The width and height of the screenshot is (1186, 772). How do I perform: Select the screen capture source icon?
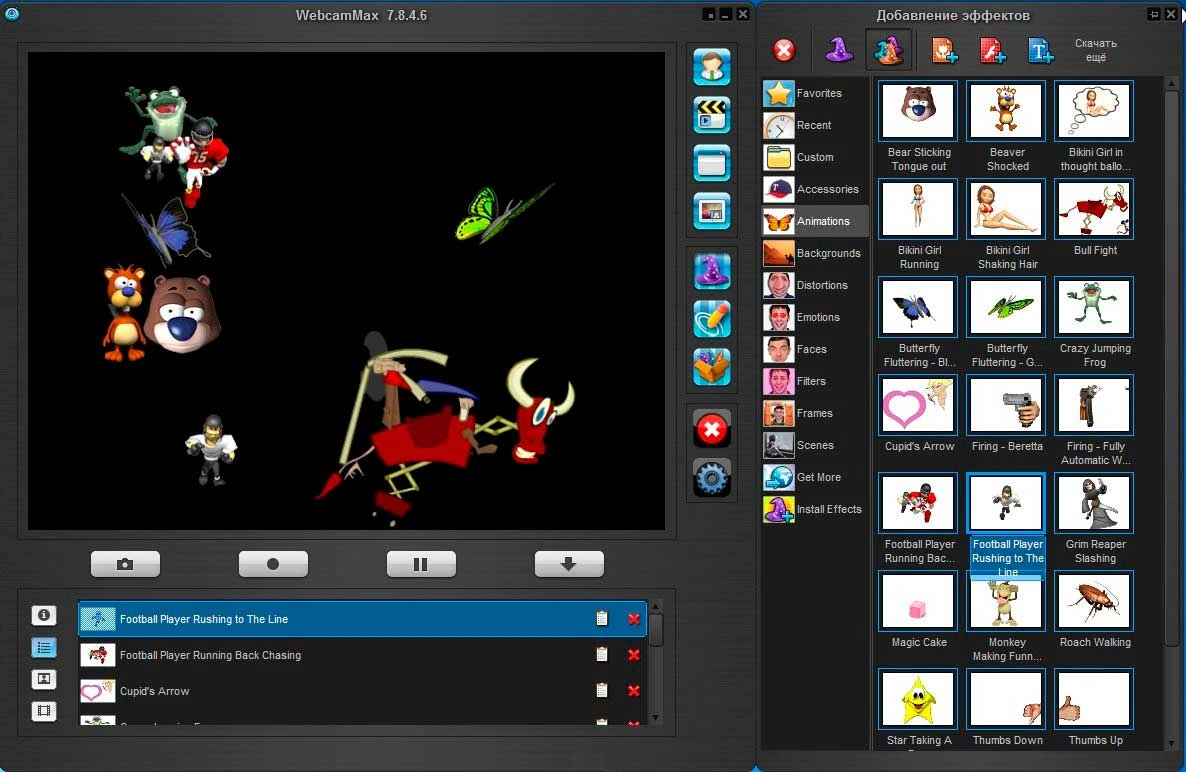pos(711,163)
